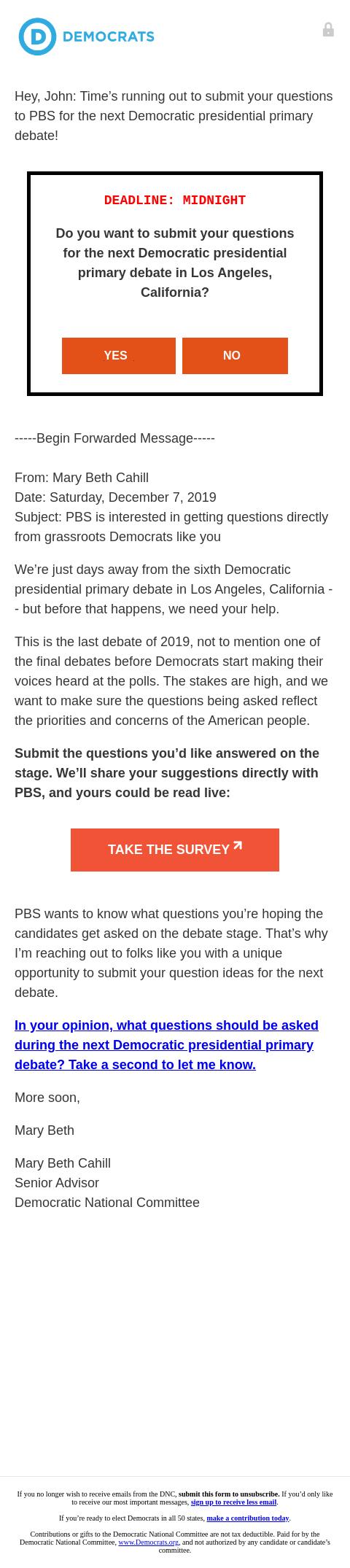Click the red DEADLINE: MIDNIGHT heading
Image resolution: width=350 pixels, height=1568 pixels.
(175, 200)
